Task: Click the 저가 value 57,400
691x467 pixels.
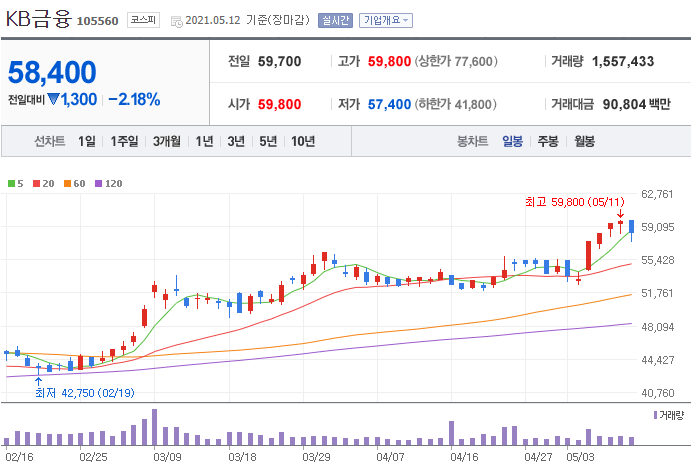Action: click(389, 104)
